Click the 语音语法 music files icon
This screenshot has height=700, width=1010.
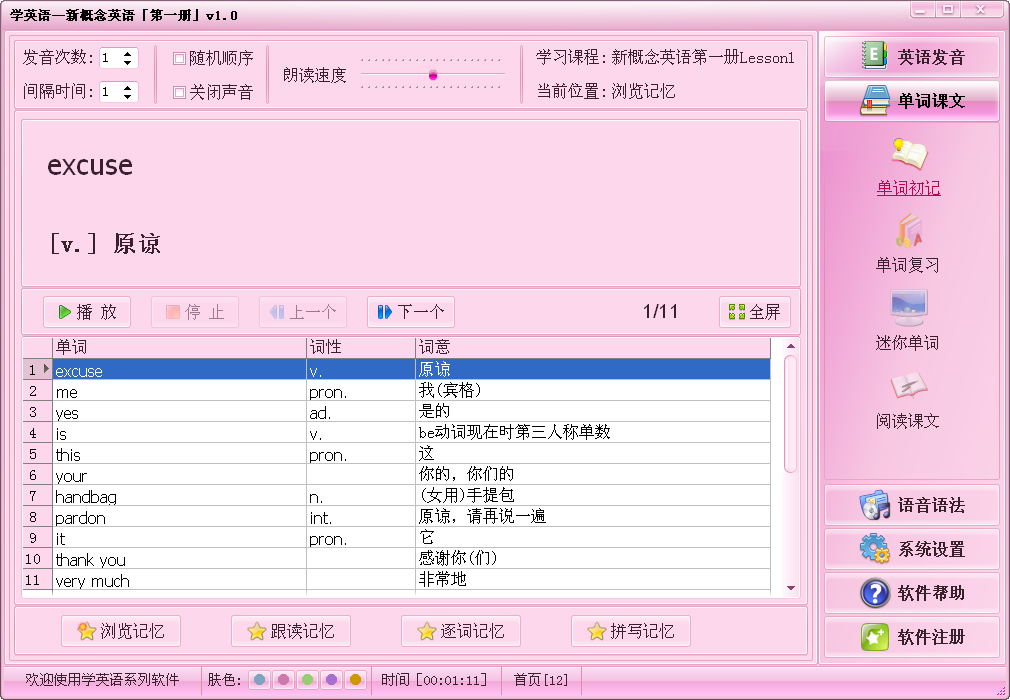tap(874, 505)
